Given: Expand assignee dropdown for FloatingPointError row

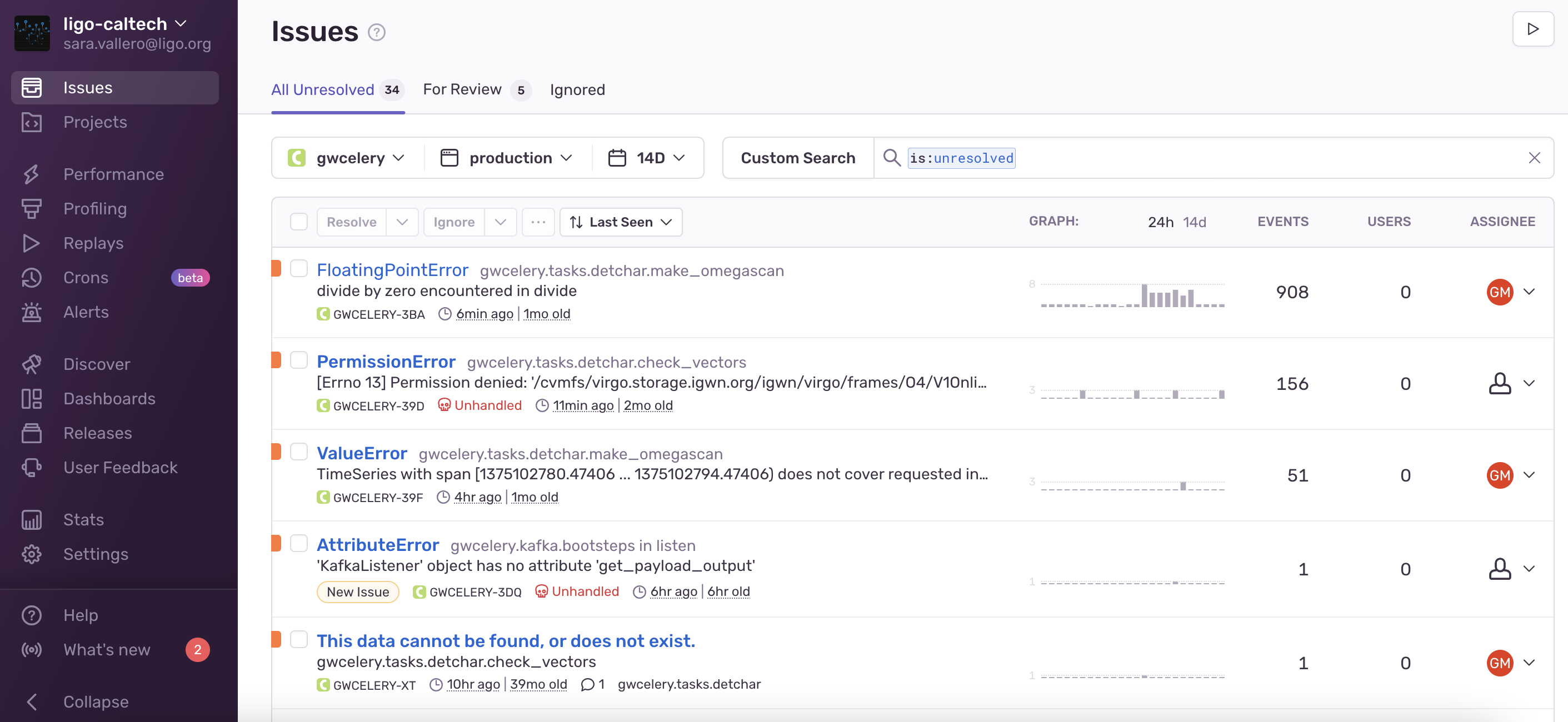Looking at the screenshot, I should [1529, 292].
